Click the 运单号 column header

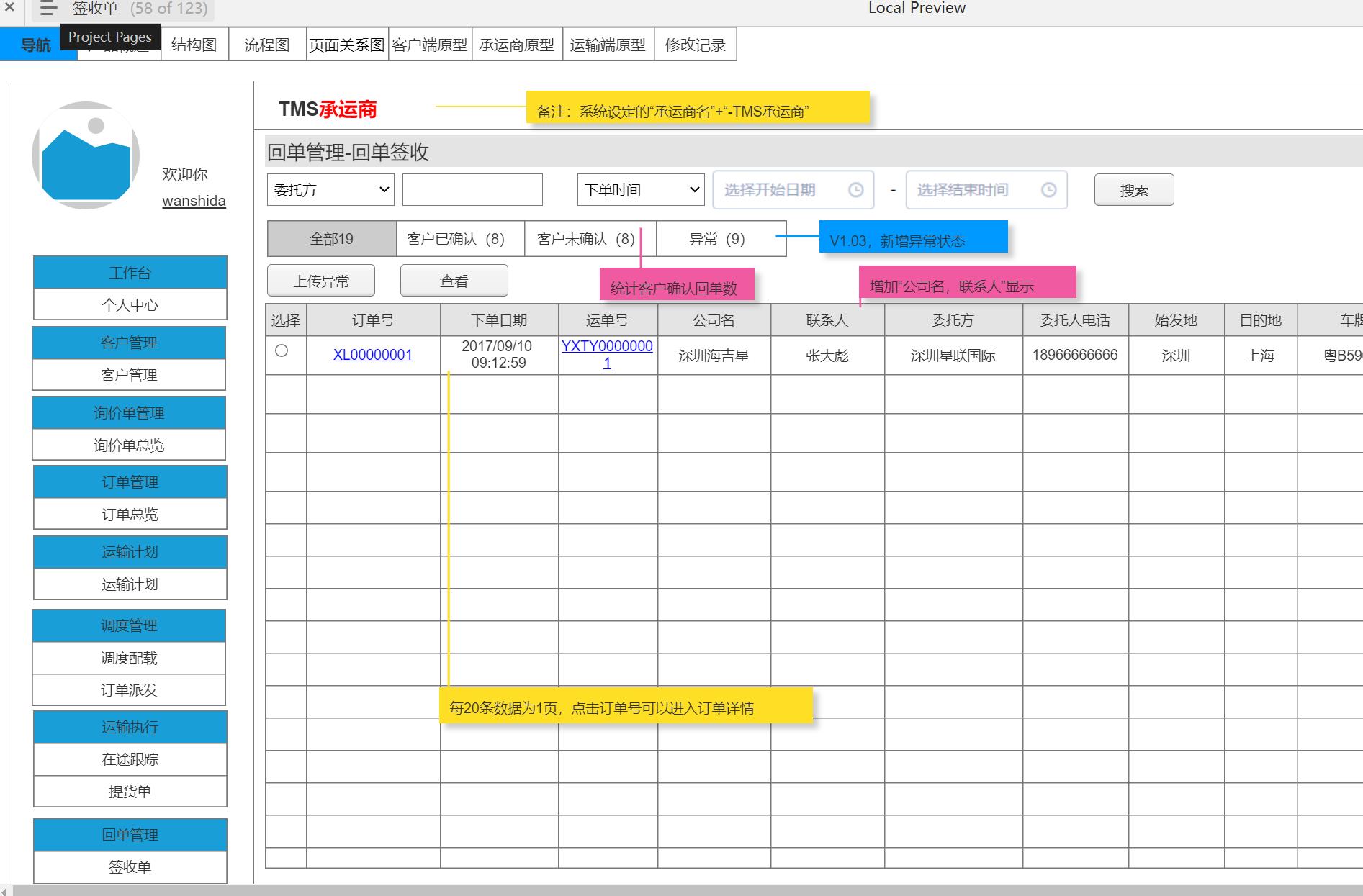tap(608, 320)
